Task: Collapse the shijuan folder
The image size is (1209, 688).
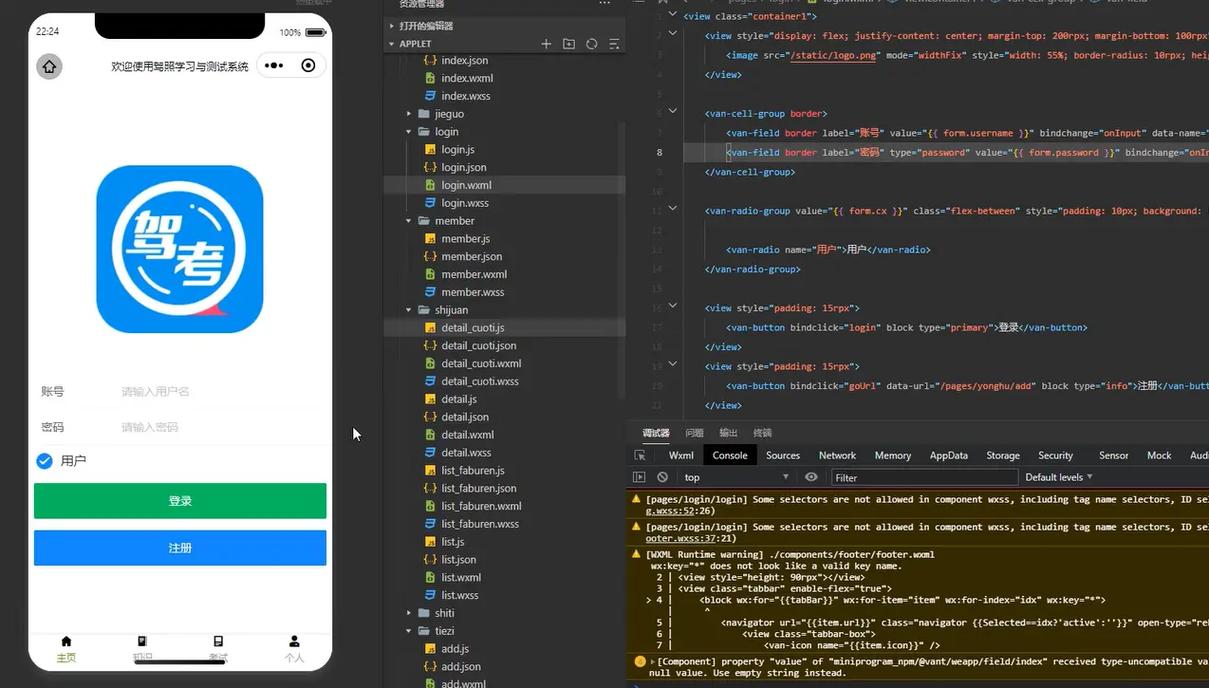Action: (451, 310)
